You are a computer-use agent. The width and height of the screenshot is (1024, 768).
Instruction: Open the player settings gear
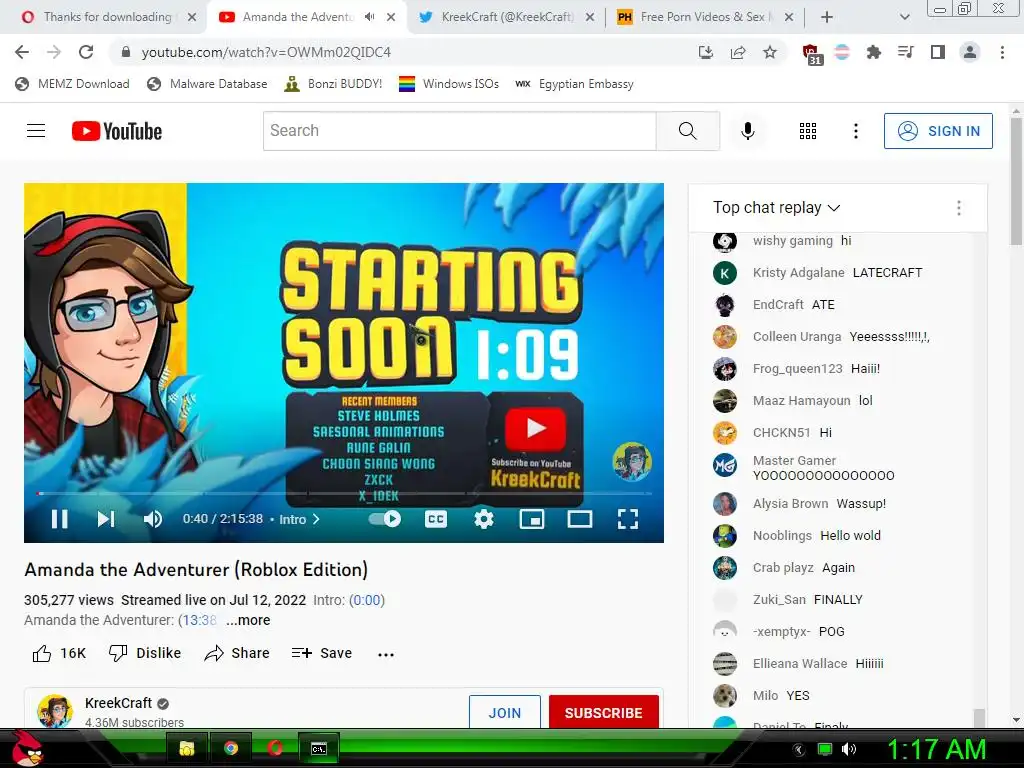(x=483, y=519)
